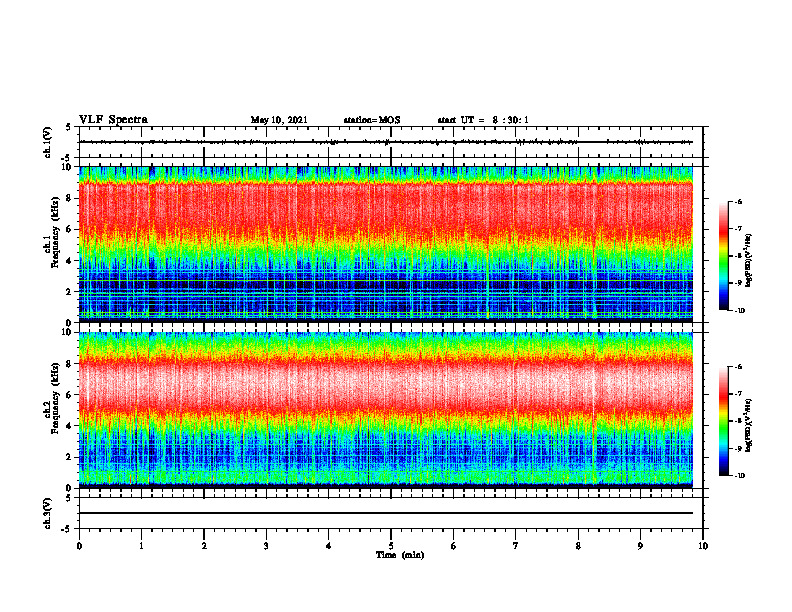The width and height of the screenshot is (792, 612).
Task: Click the ch.1 frequency tick label '4'
Action: tap(70, 261)
